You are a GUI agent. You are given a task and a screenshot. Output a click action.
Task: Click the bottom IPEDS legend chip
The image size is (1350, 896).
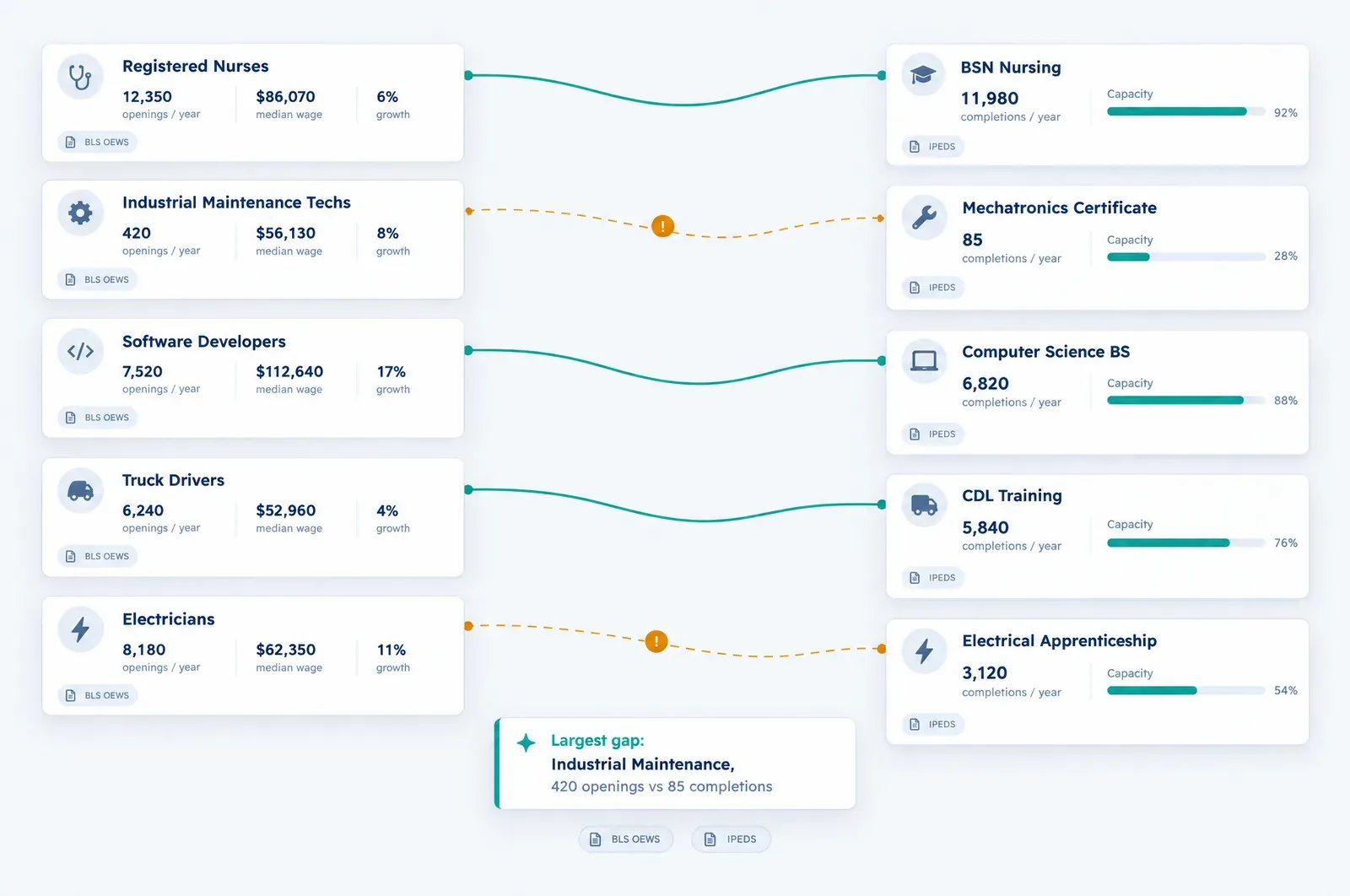pyautogui.click(x=731, y=839)
